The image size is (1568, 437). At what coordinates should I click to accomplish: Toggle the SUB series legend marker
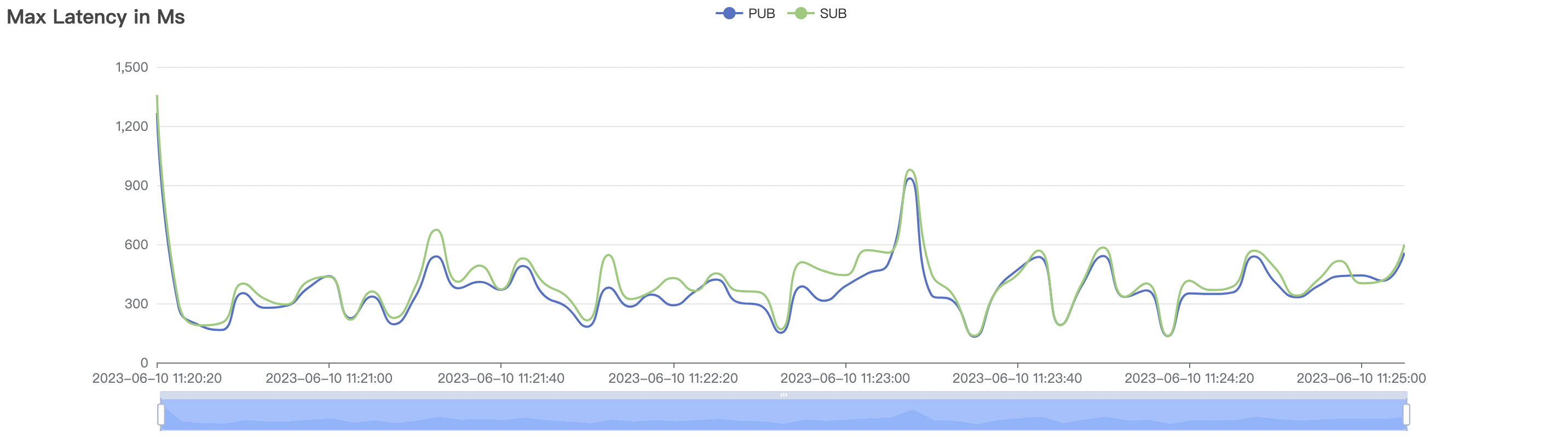[x=800, y=13]
